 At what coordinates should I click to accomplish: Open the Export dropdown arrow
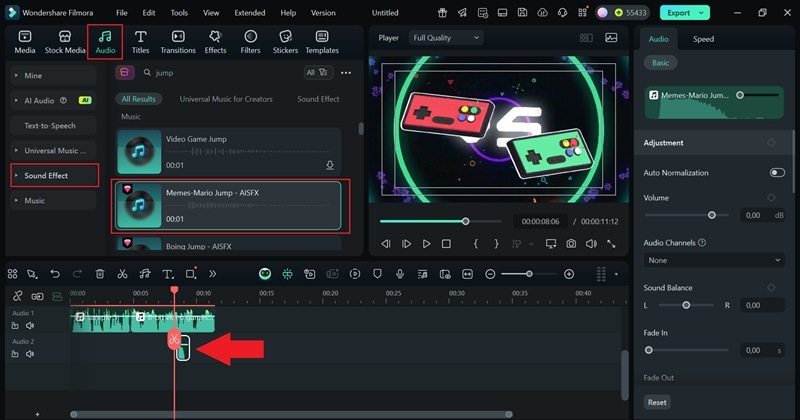(x=702, y=13)
